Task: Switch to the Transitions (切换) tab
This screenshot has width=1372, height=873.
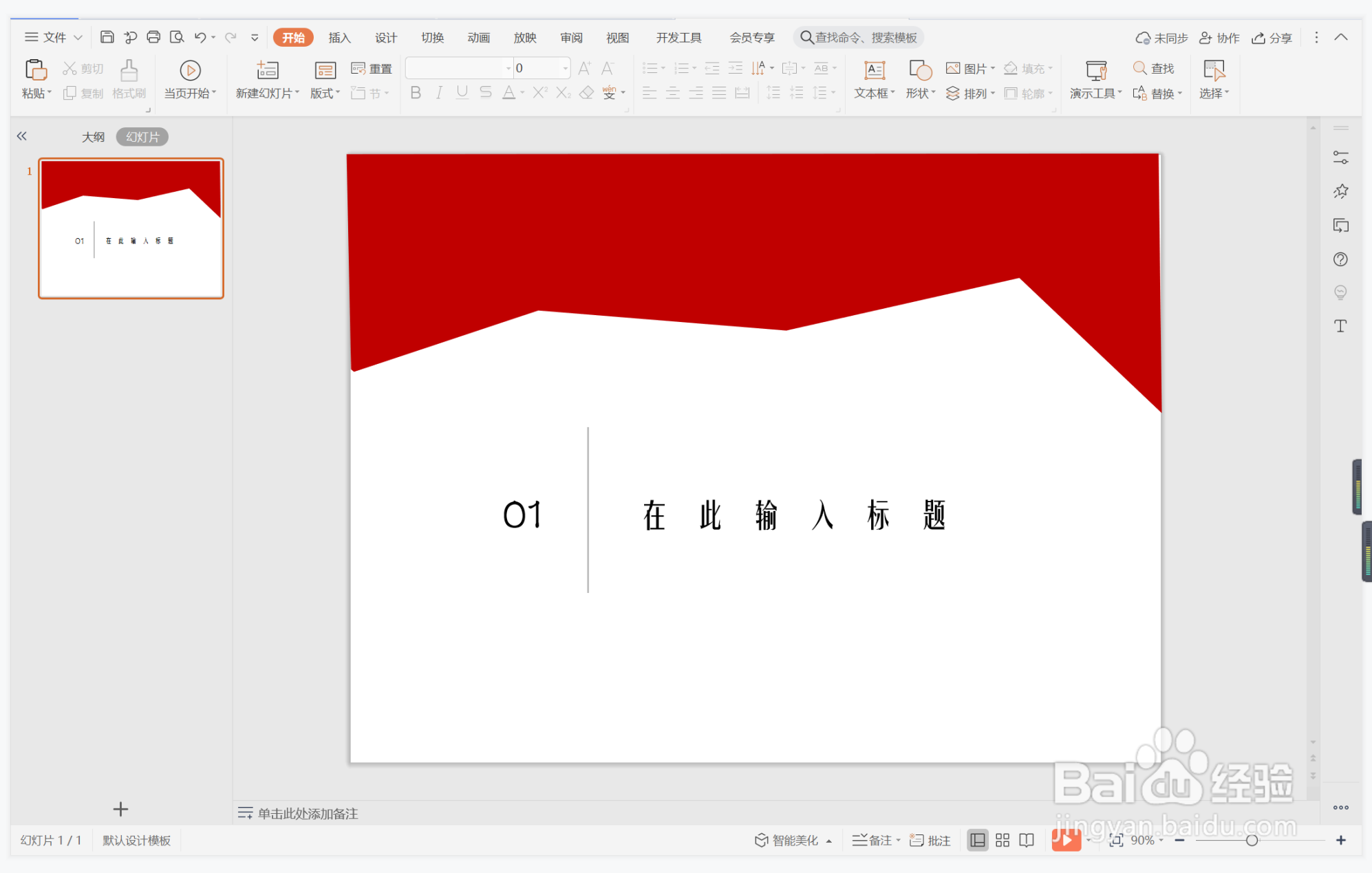Action: click(432, 37)
